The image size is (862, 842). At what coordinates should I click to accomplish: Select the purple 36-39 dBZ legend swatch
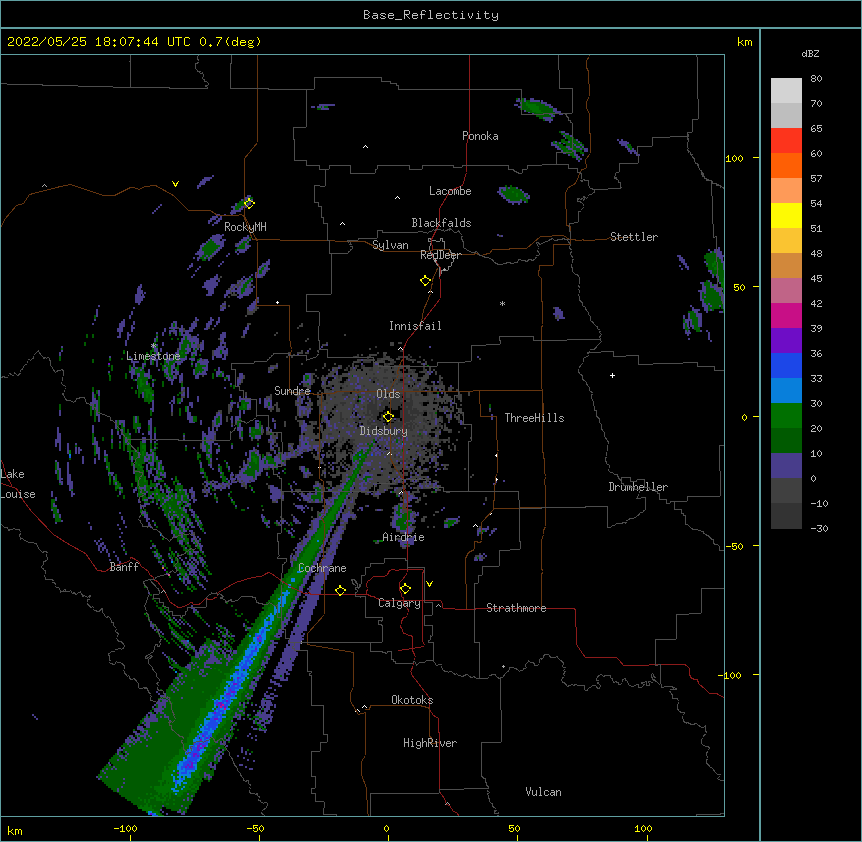coord(786,341)
